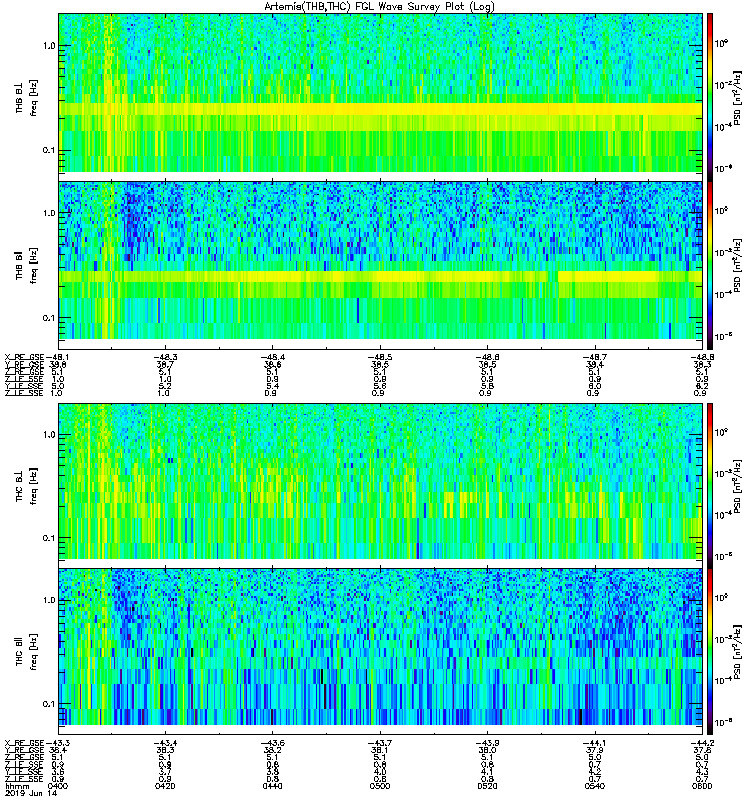
Task: Click the 0520 time label
Action: 487,786
